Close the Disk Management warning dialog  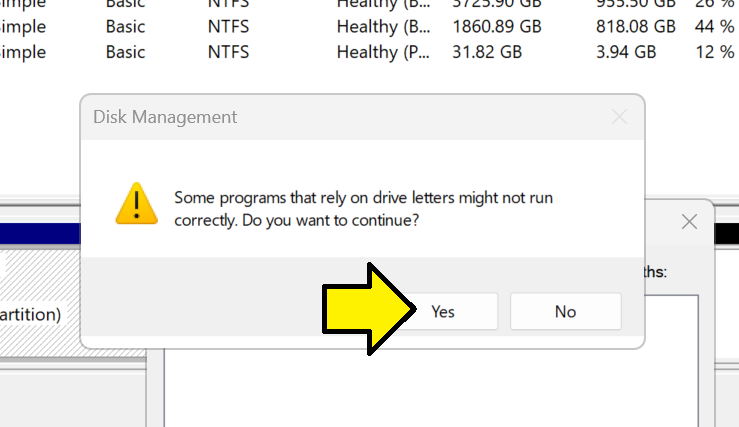(x=619, y=117)
